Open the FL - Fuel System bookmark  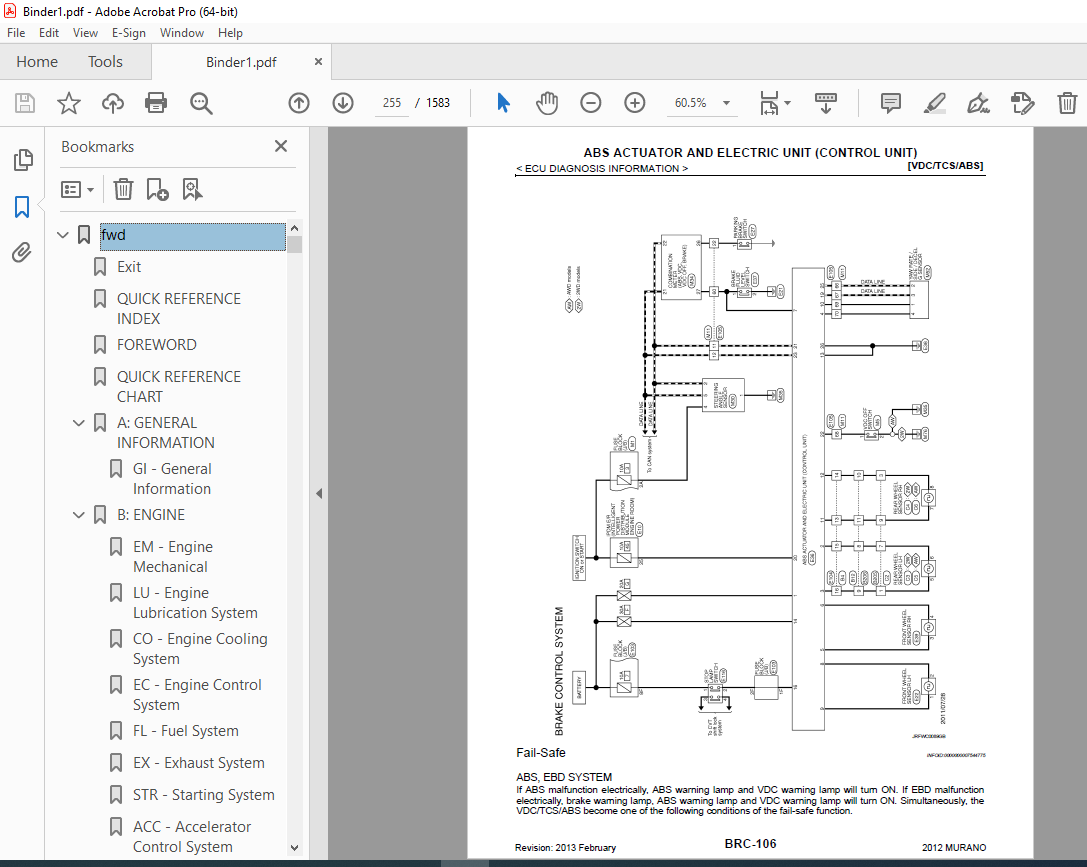tap(186, 730)
